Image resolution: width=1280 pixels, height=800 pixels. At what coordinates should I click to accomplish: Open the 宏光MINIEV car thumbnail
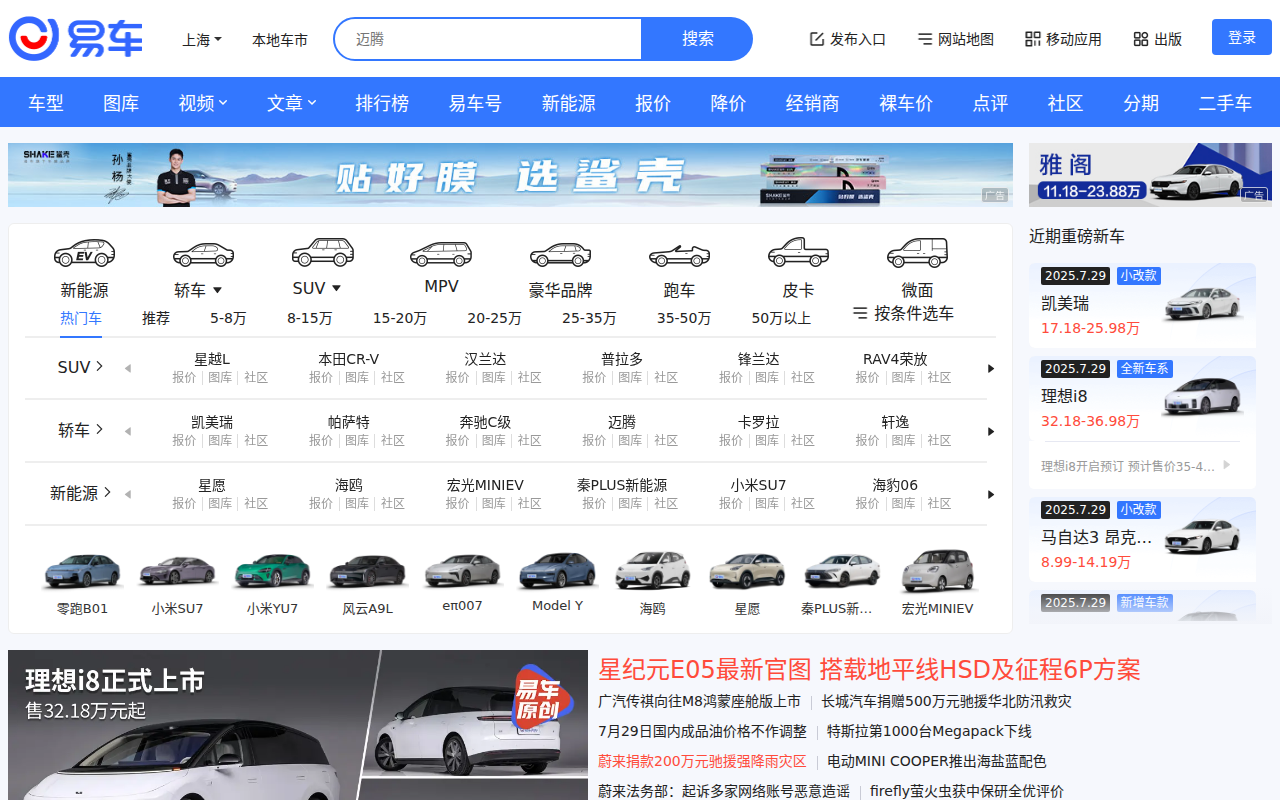coord(937,572)
